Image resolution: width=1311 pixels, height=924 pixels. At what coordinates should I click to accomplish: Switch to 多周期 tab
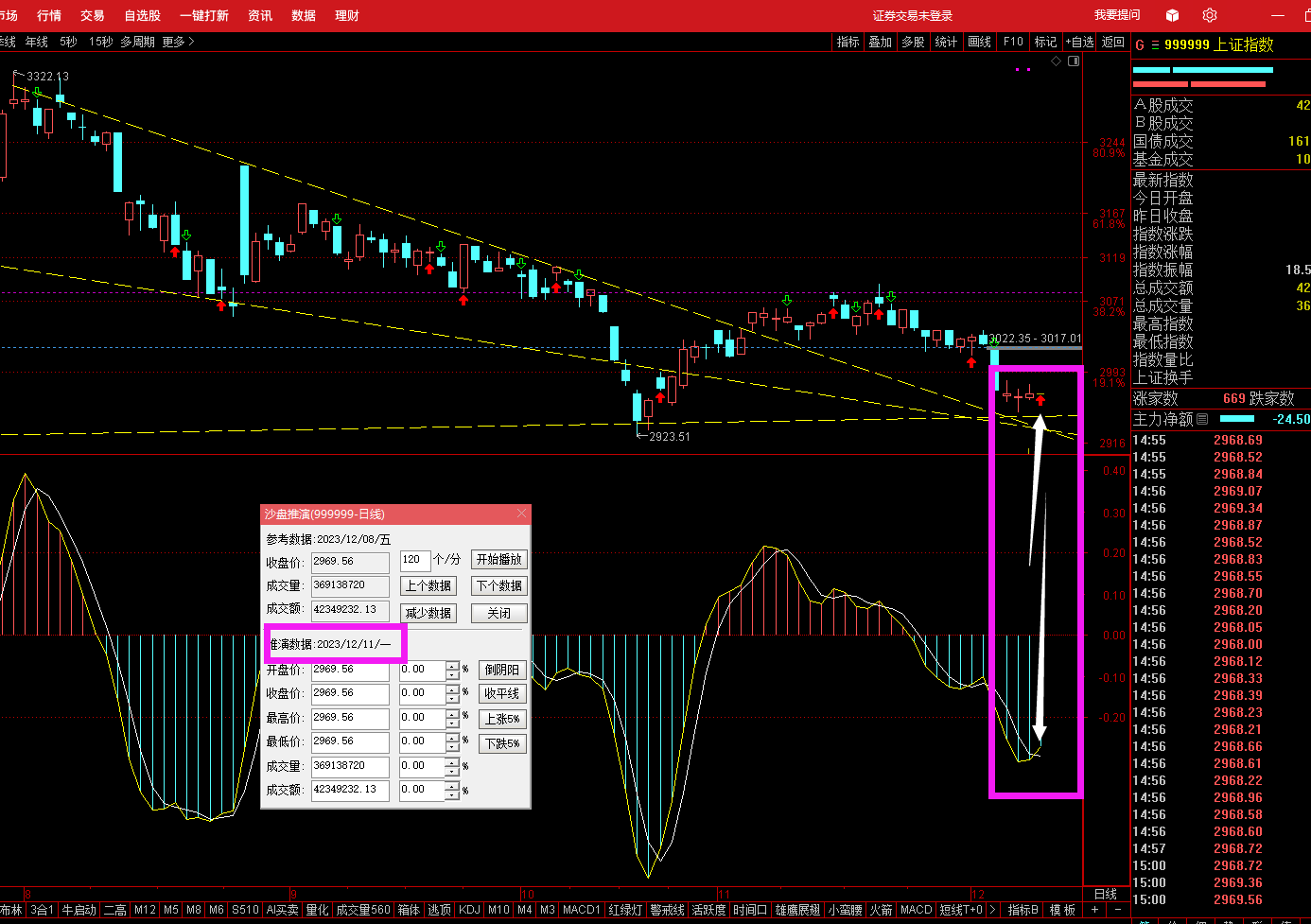tap(137, 42)
